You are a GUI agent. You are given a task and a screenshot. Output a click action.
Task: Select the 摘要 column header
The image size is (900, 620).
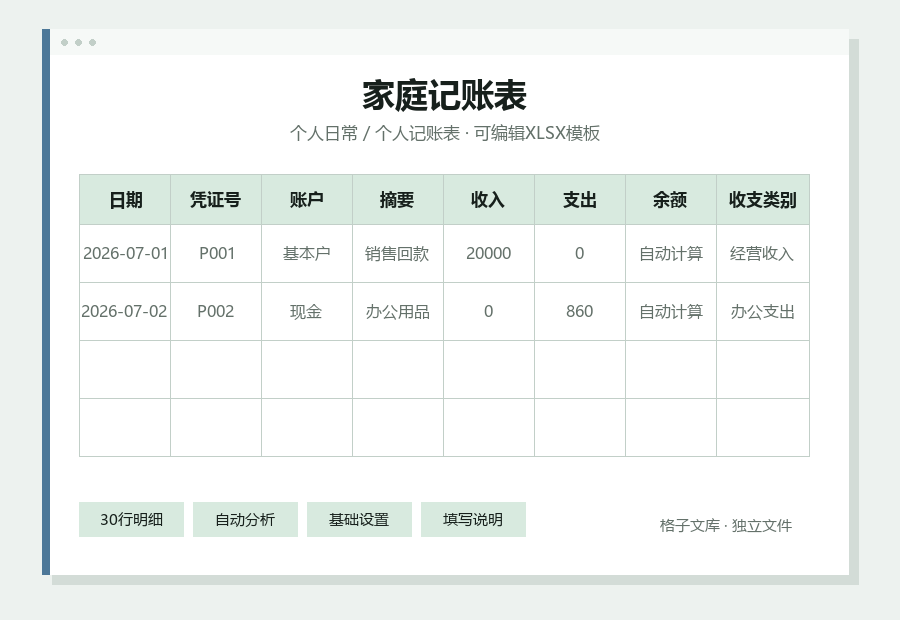tap(398, 200)
